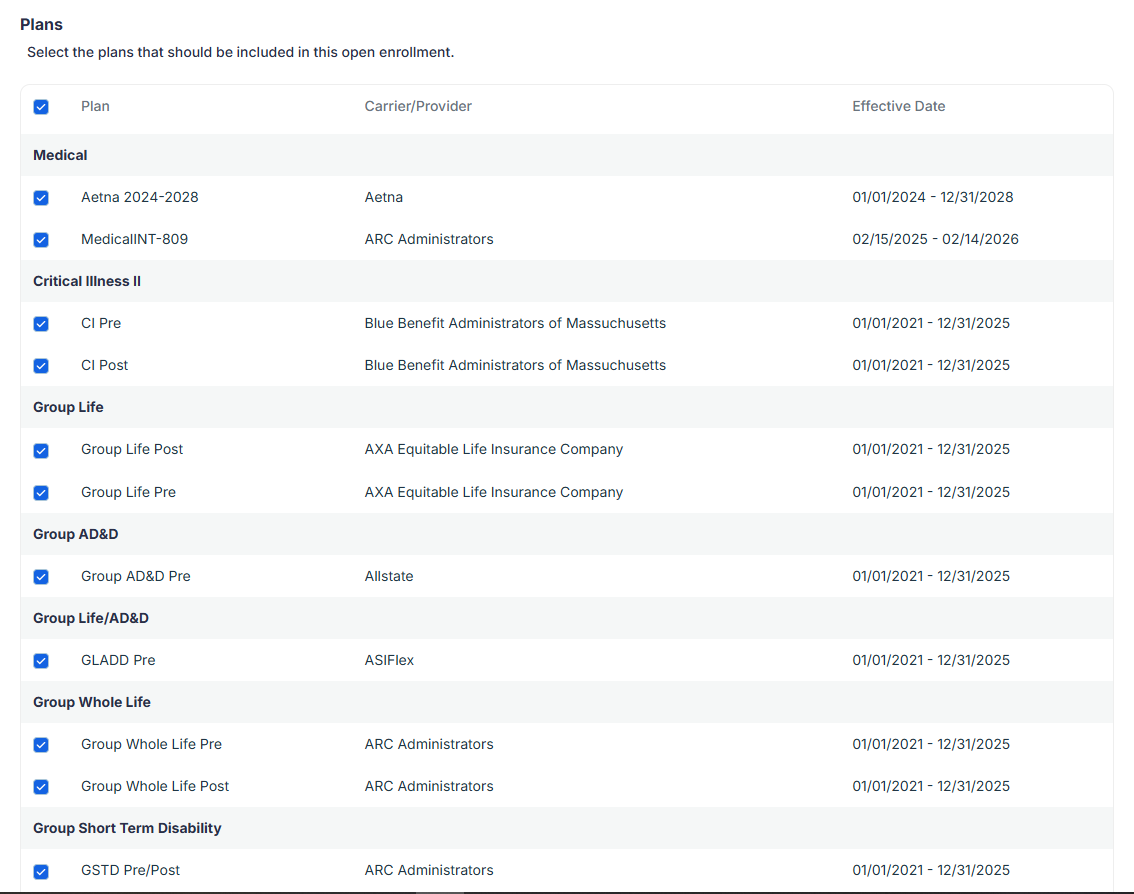Viewport: 1134px width, 894px height.
Task: Click ARC Administrators in the MedicalINT-809 row
Action: (x=429, y=239)
